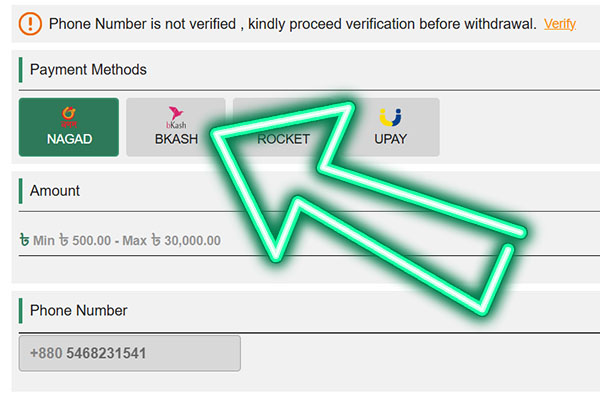Select the ROCKET payment method
The height and width of the screenshot is (400, 600).
284,139
